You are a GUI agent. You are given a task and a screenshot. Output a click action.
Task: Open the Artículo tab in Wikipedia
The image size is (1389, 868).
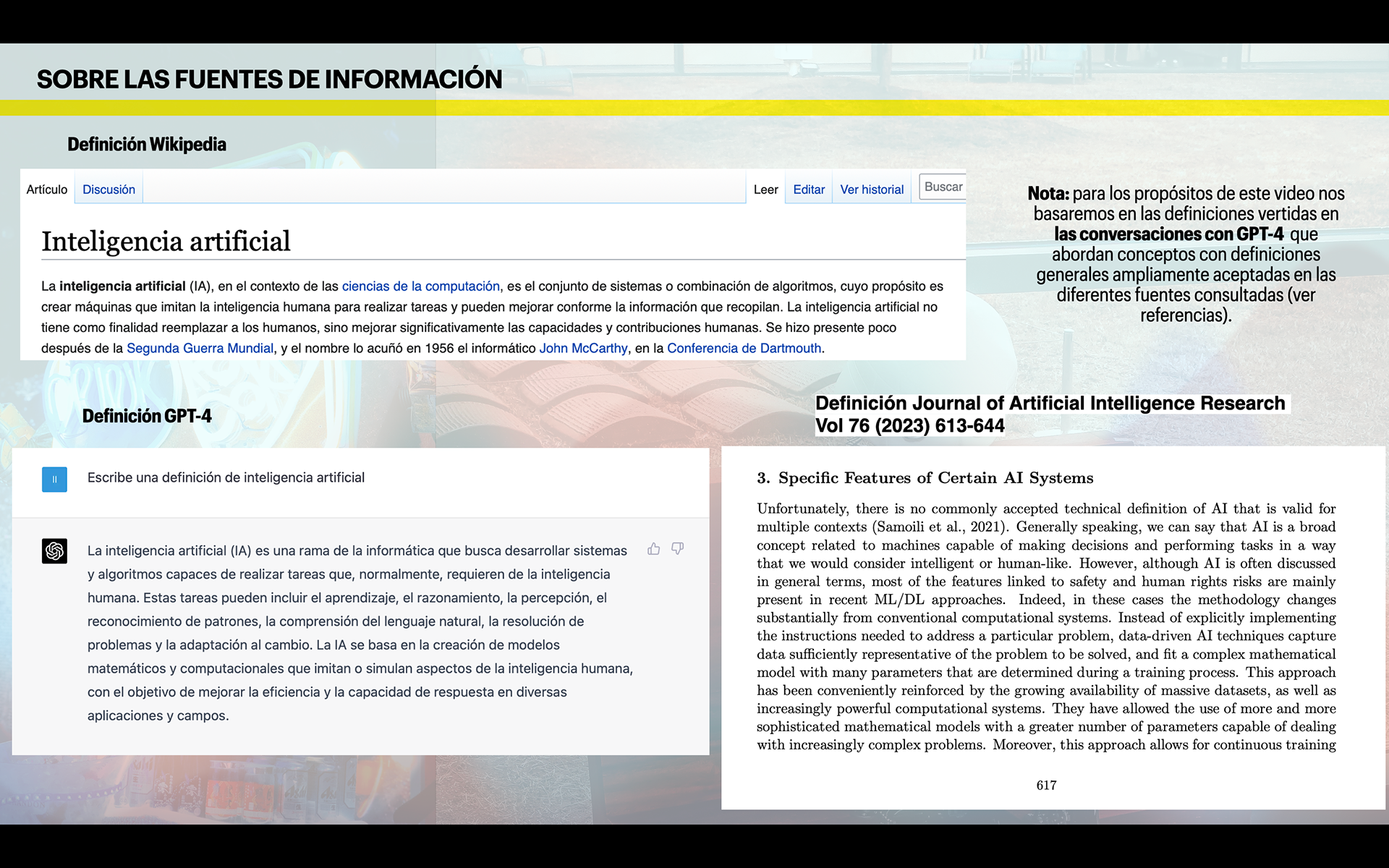pyautogui.click(x=47, y=190)
